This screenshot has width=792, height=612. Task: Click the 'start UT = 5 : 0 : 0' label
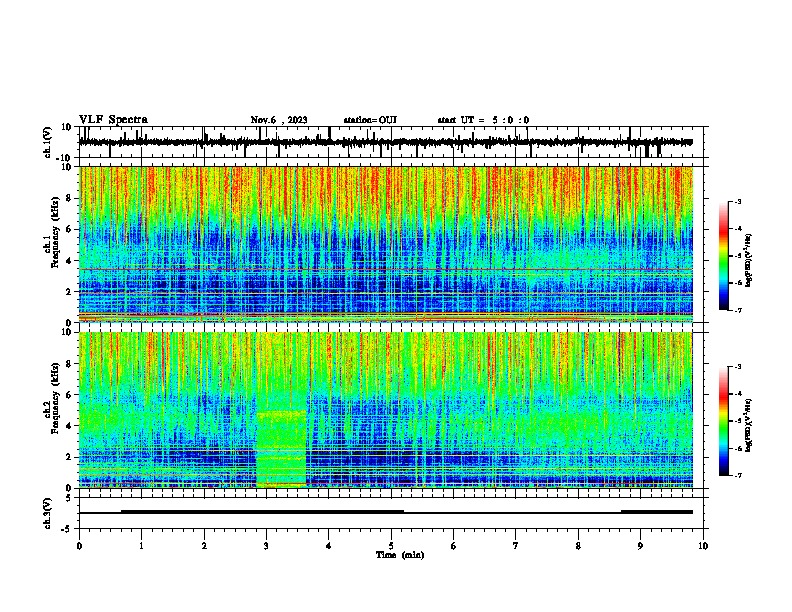tap(483, 120)
